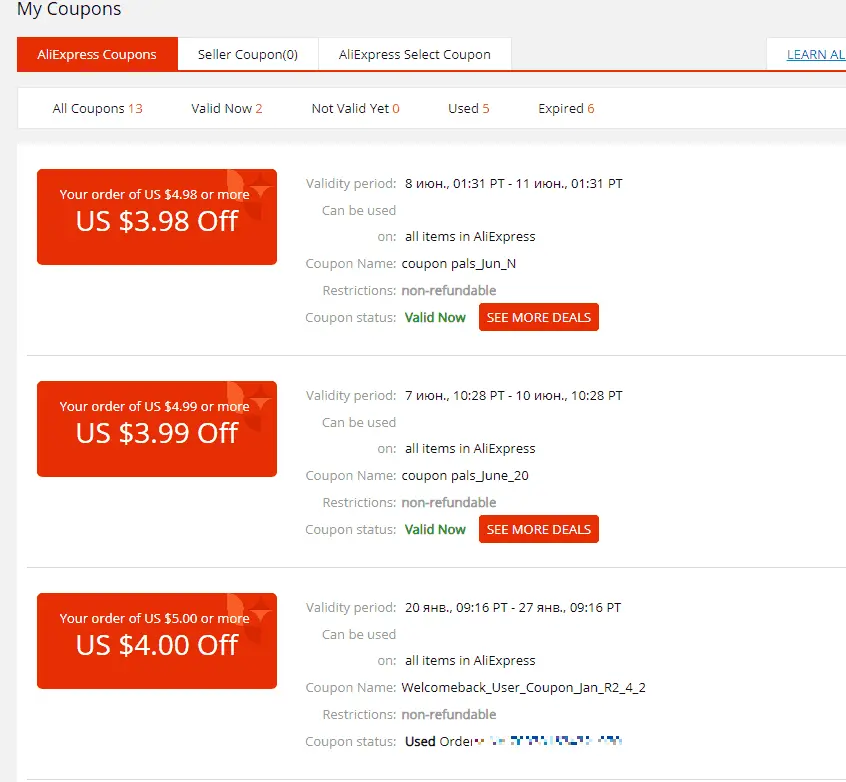Open the AliExpress Coupons tab
This screenshot has height=782, width=846.
point(97,54)
